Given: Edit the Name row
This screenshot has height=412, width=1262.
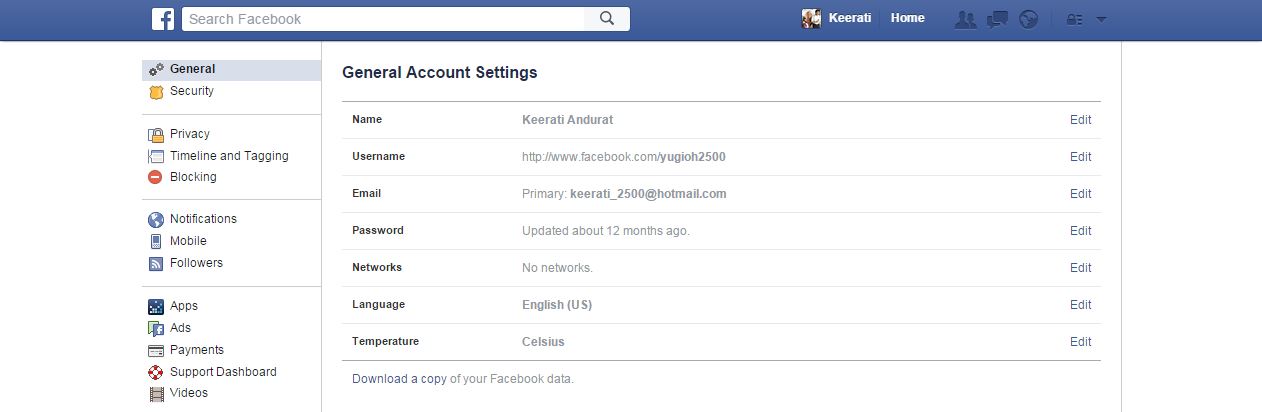Looking at the screenshot, I should point(1080,120).
